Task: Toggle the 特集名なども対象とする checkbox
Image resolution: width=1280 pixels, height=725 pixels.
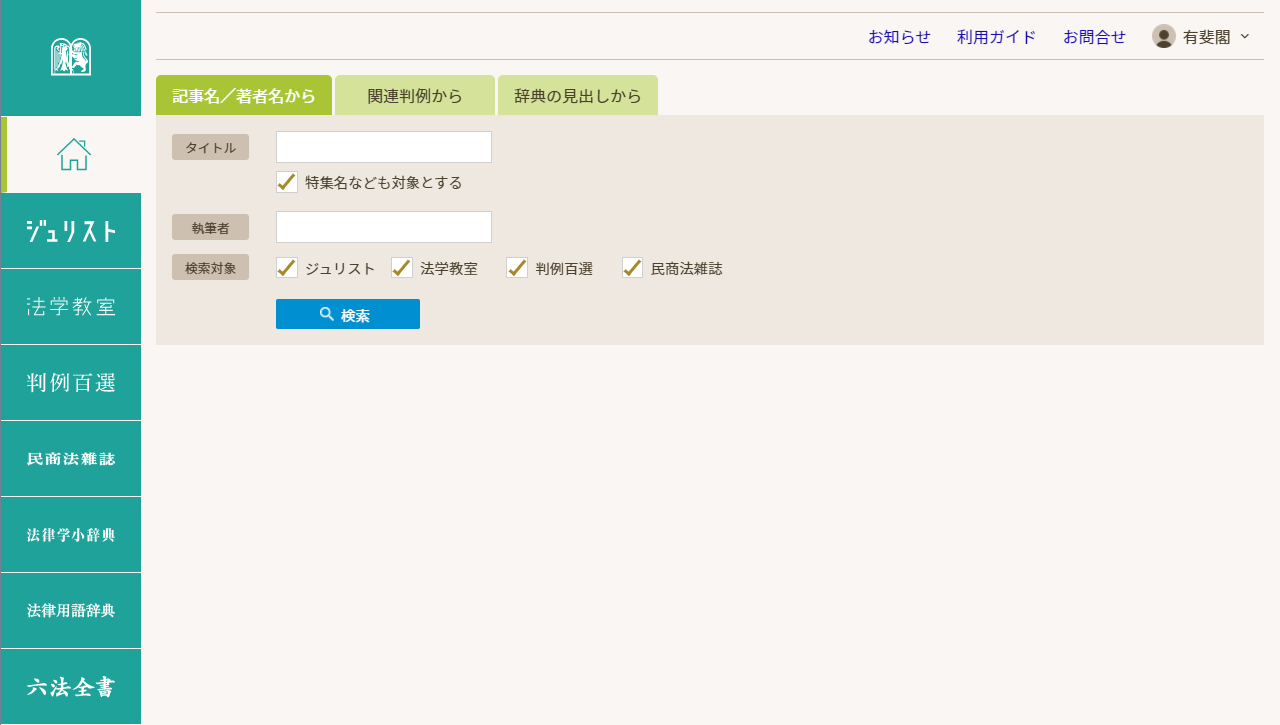Action: tap(287, 182)
